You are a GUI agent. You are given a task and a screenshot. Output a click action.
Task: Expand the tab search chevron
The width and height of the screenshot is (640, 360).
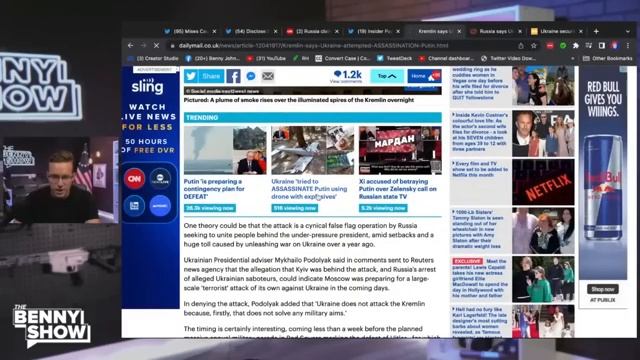627,31
